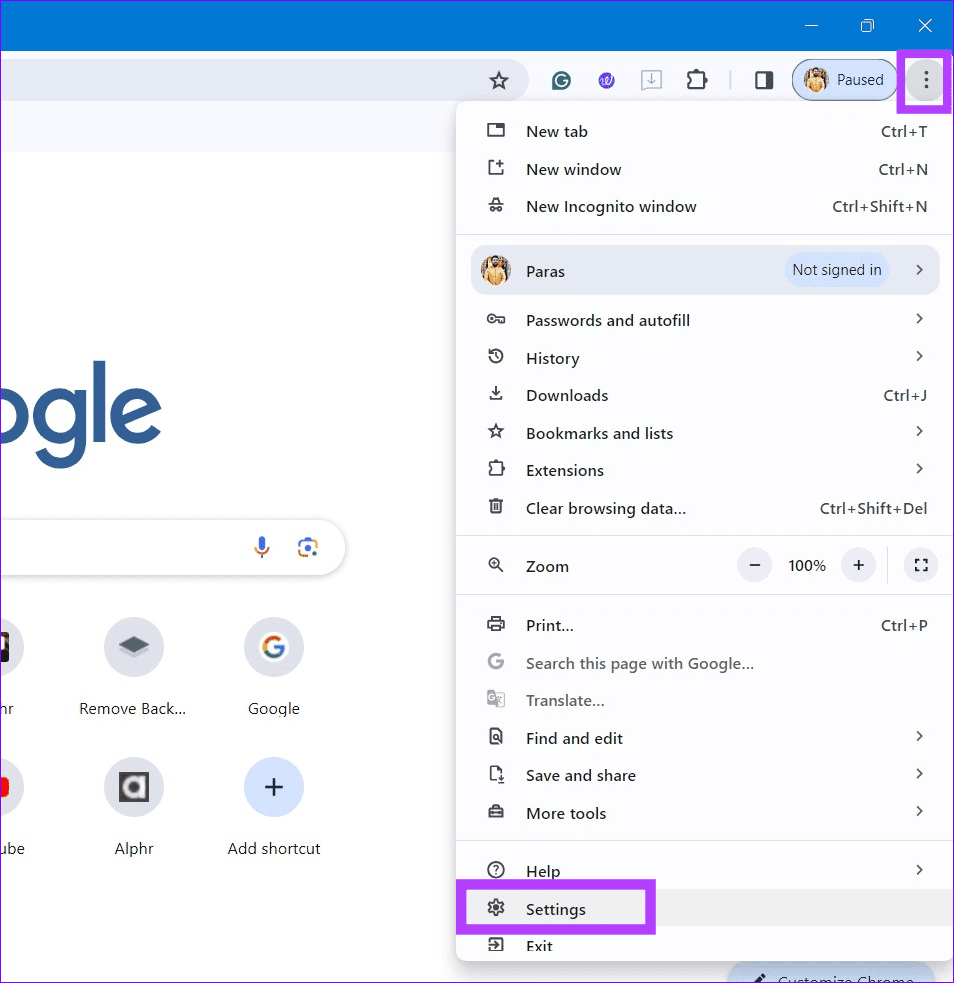
Task: Increase zoom with the plus button
Action: coord(858,565)
